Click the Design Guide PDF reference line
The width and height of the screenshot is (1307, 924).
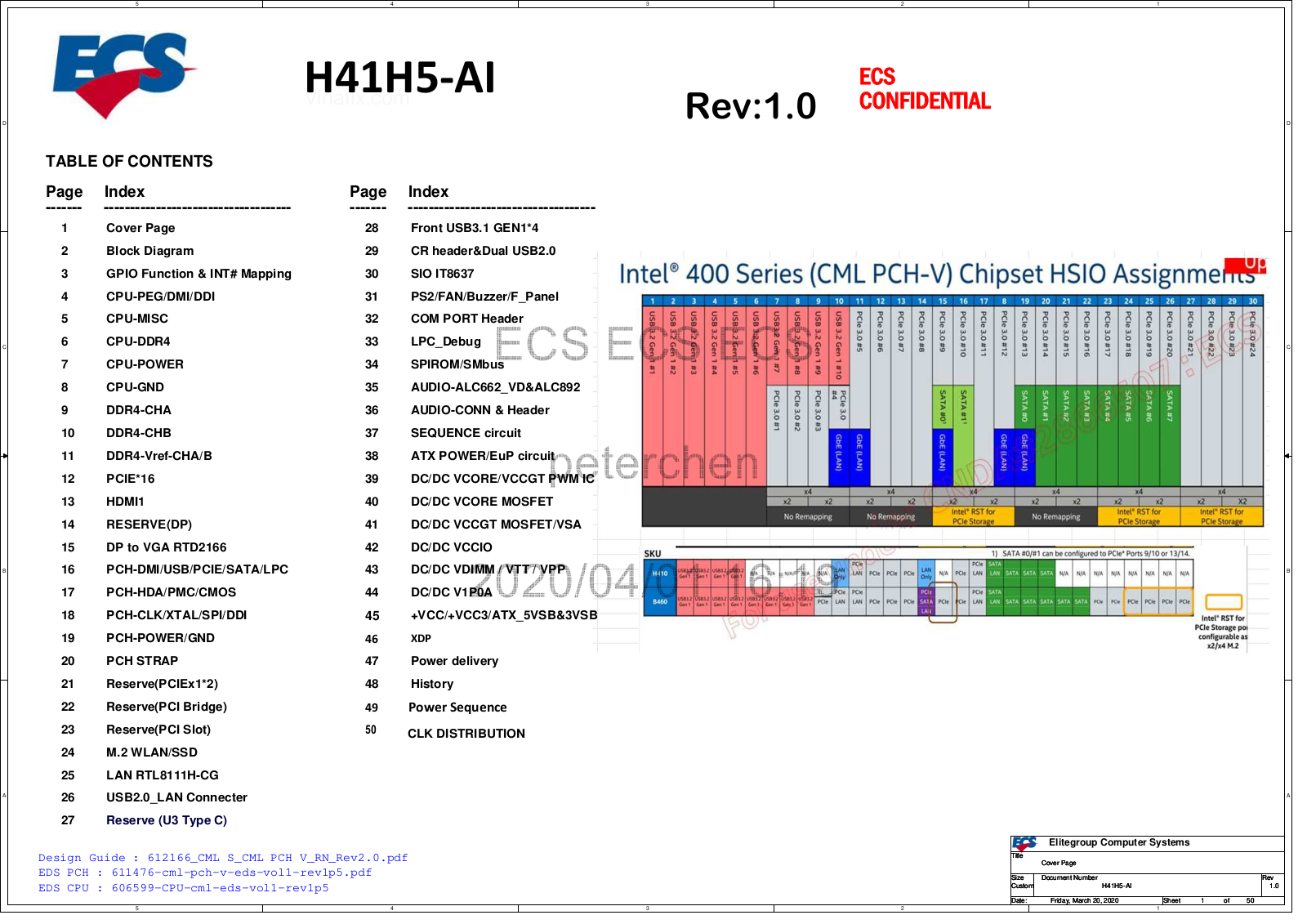pos(223,858)
